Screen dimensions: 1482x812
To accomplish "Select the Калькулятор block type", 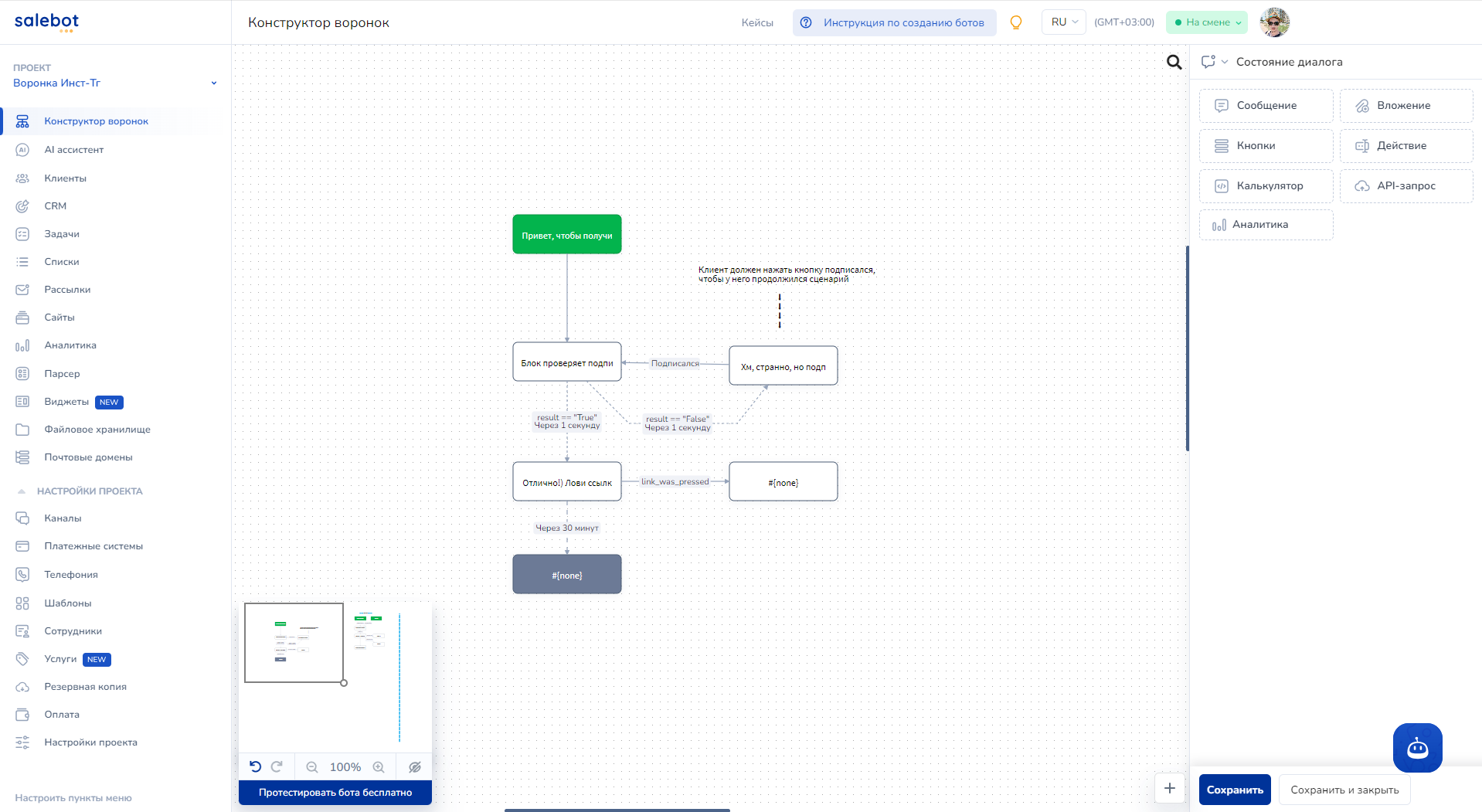I will pyautogui.click(x=1265, y=185).
